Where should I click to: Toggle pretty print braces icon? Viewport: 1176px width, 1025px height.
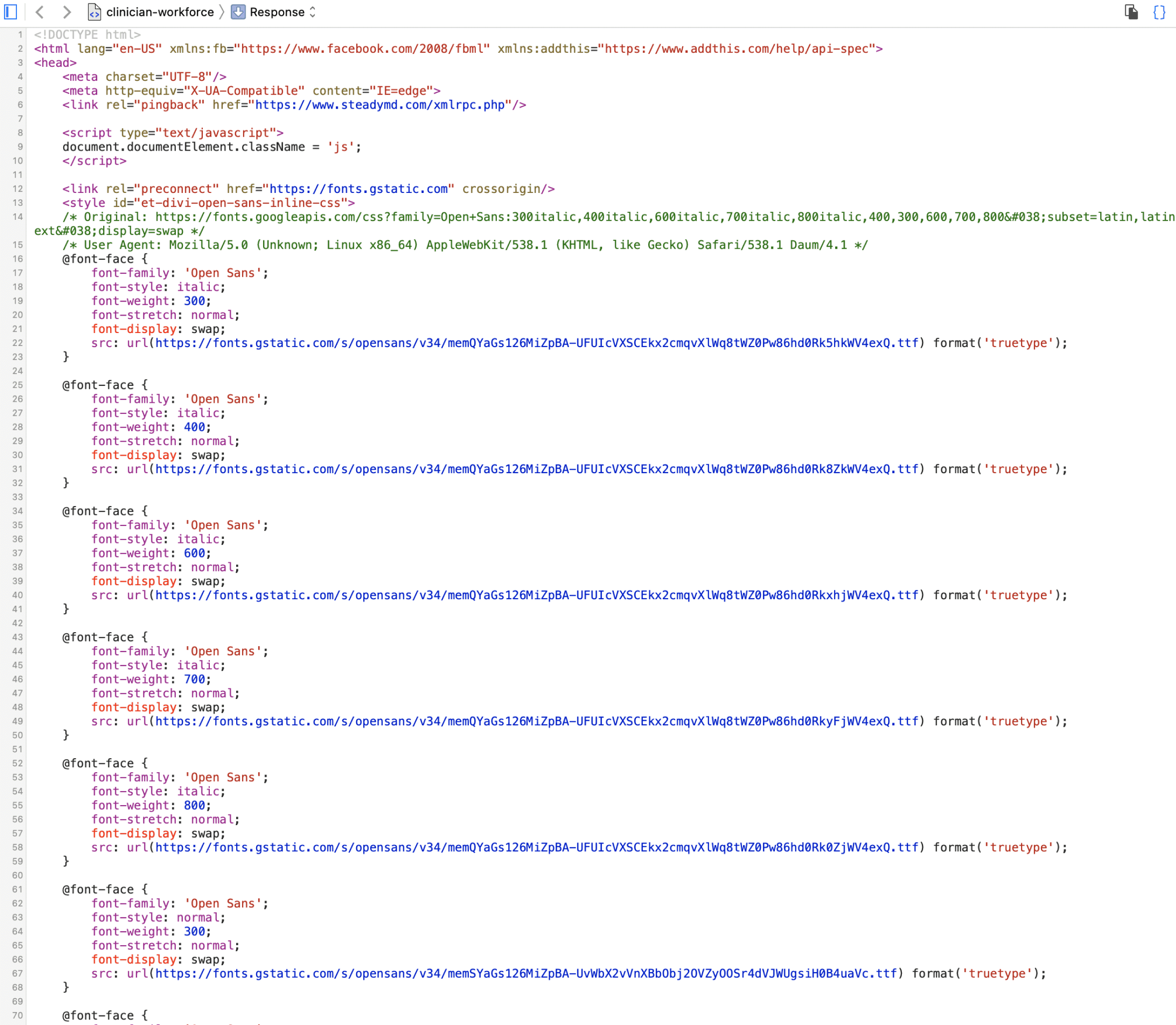[1159, 12]
